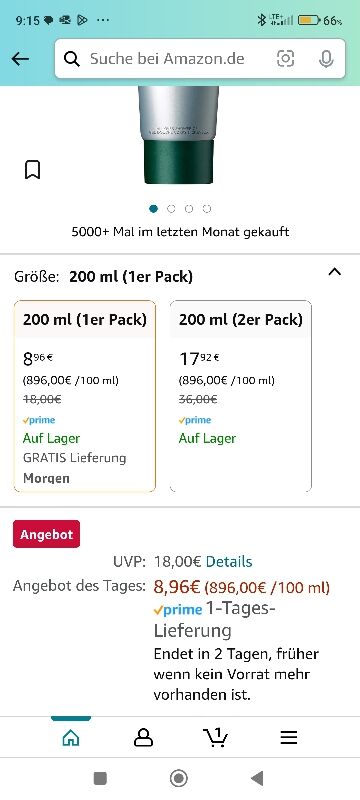Save product with the bookmark icon

(33, 169)
